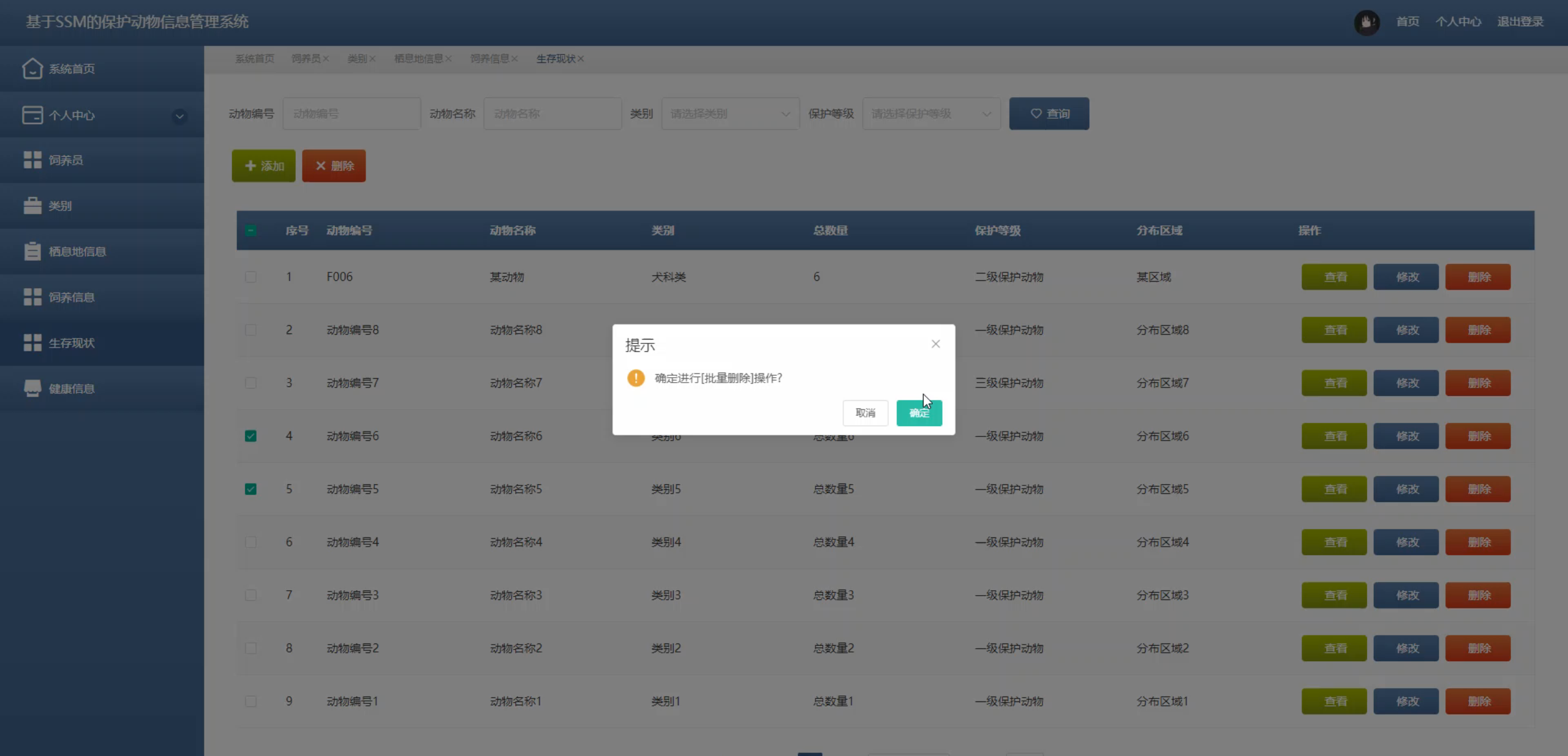
Task: Click the 健康信息 icon in sidebar
Action: click(x=32, y=389)
